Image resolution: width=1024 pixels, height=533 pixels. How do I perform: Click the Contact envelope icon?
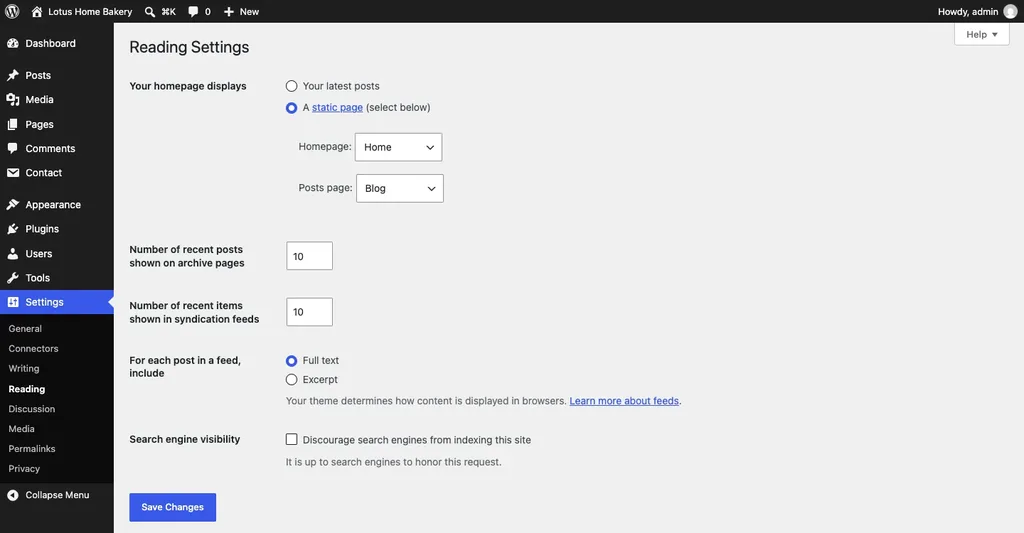[x=12, y=172]
